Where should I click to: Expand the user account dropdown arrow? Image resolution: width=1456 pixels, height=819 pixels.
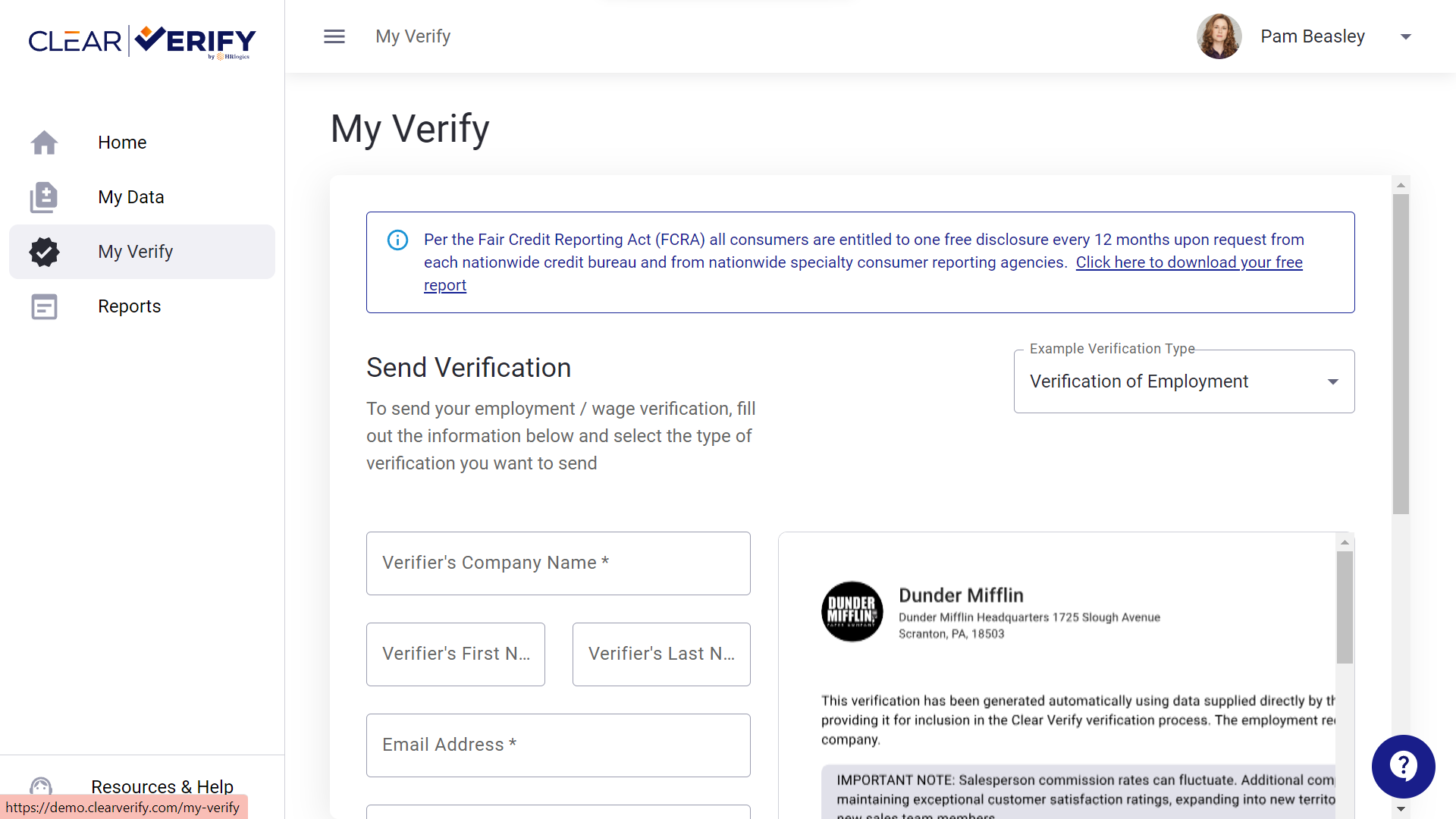pyautogui.click(x=1405, y=36)
